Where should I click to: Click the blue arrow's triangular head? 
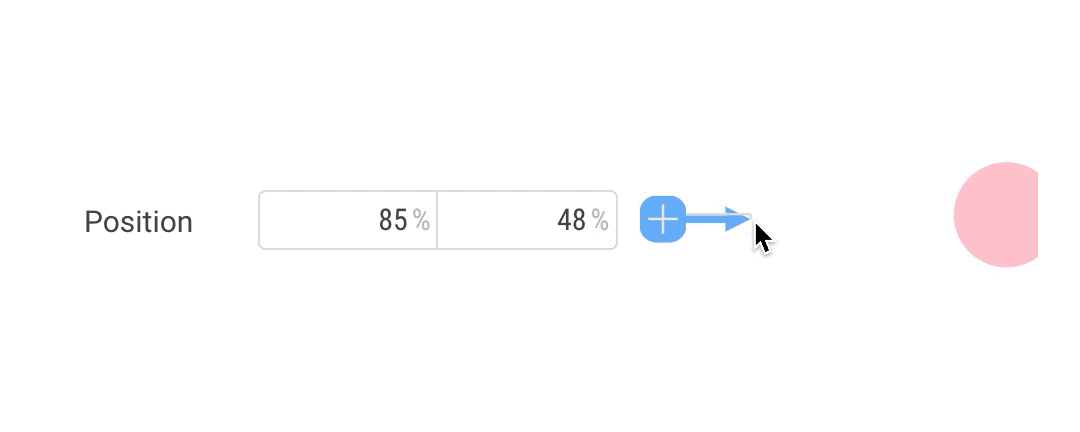(x=738, y=219)
